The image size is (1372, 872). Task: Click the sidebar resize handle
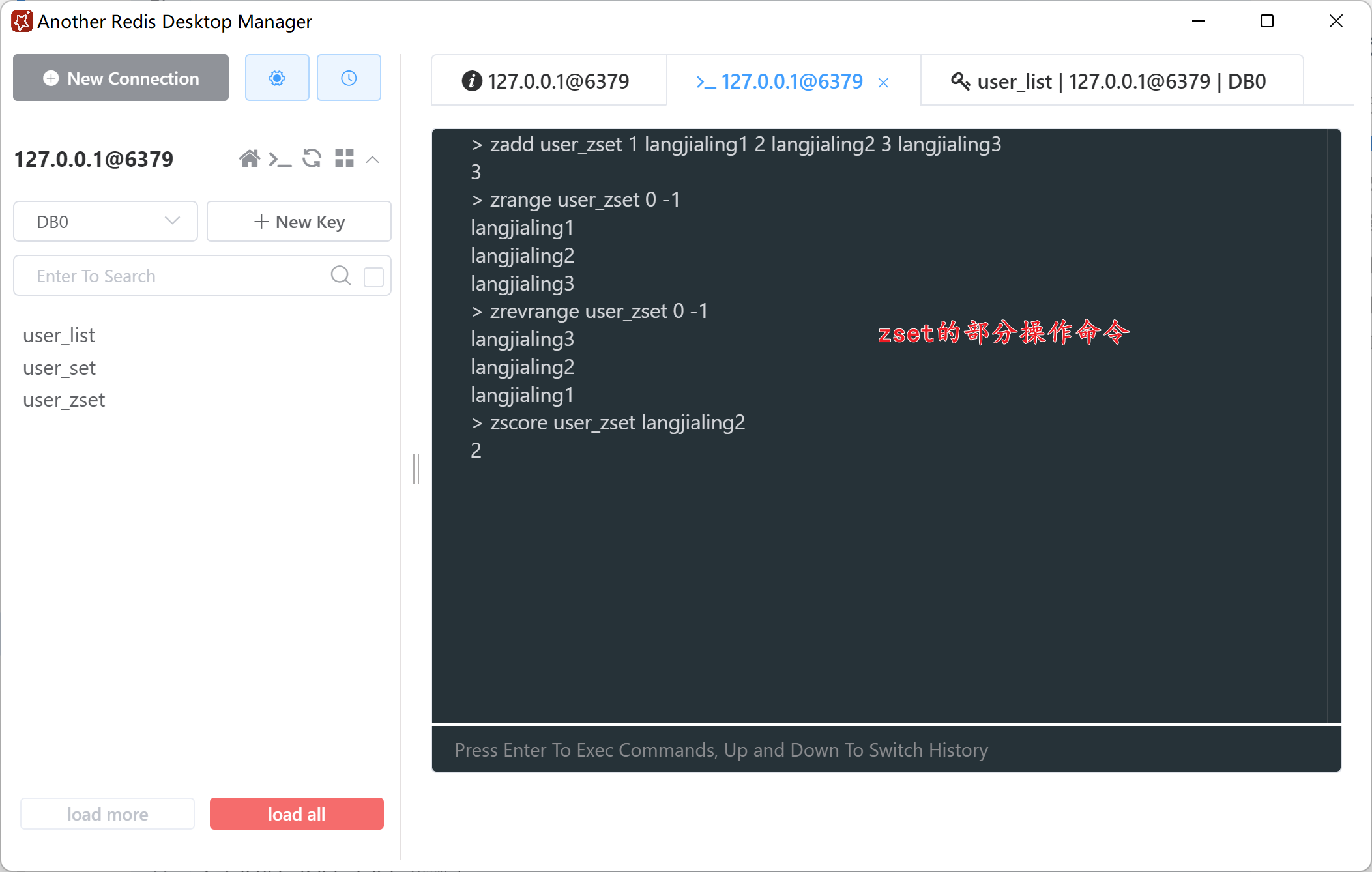pyautogui.click(x=416, y=469)
